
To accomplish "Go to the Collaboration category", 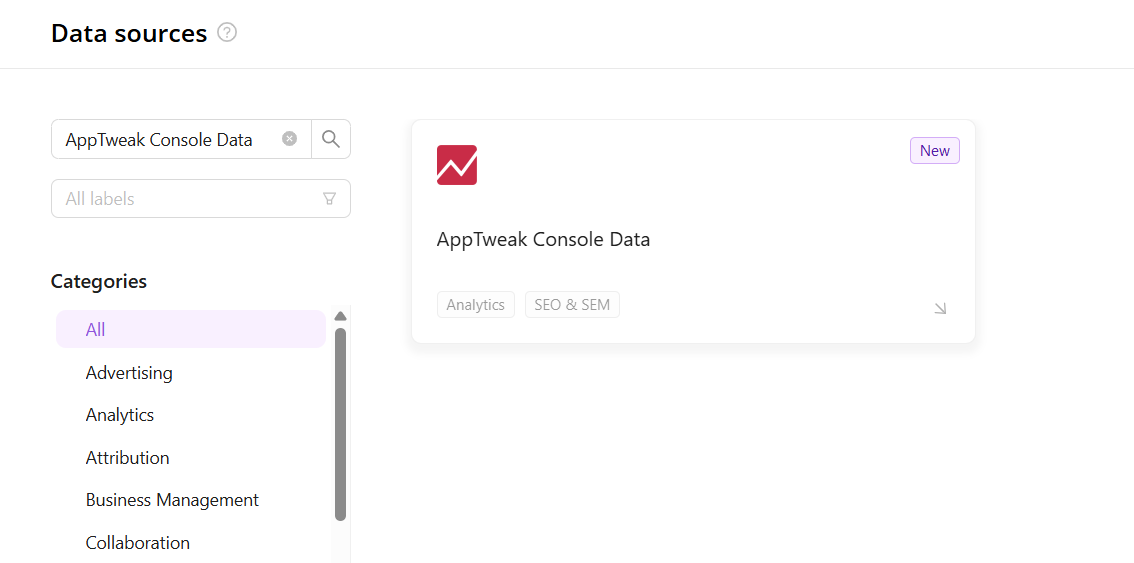I will (138, 543).
